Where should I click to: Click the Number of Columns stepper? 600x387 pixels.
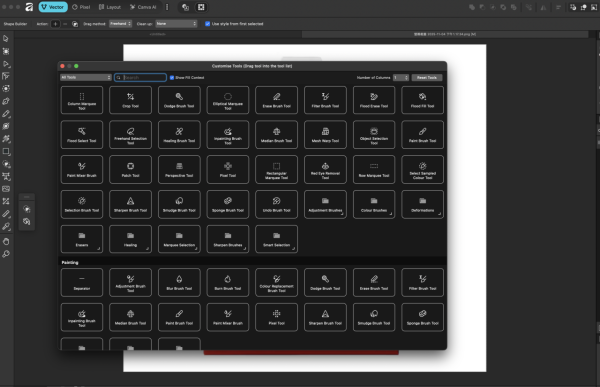click(406, 77)
